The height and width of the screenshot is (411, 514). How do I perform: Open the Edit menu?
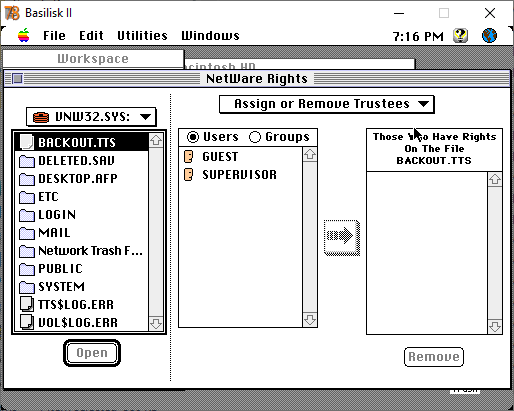[91, 36]
